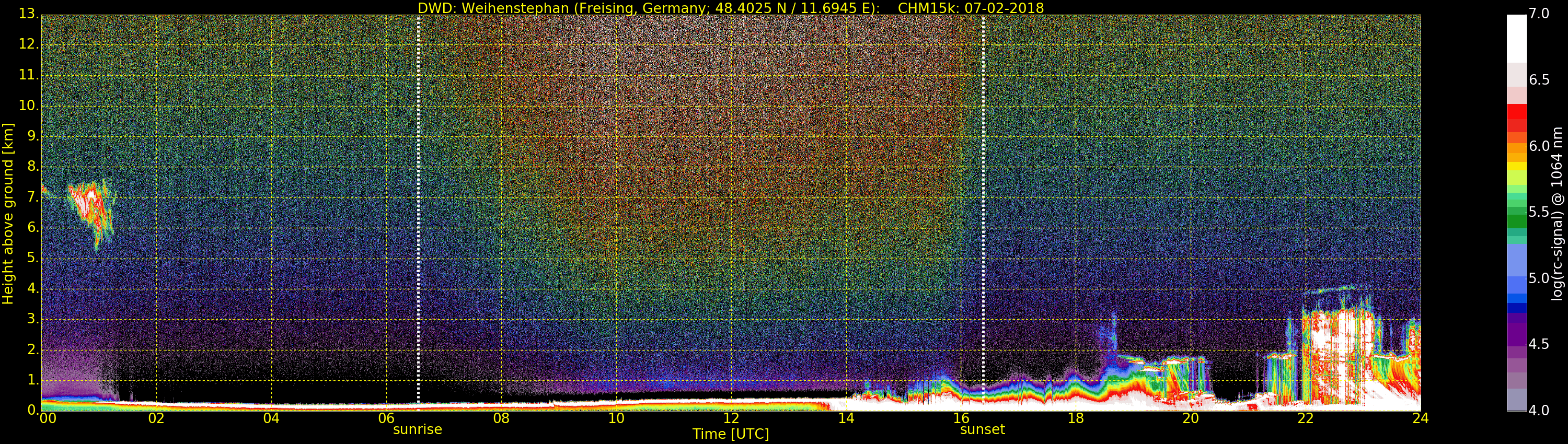
Task: Click the "7.0" colorbar tick value
Action: click(1539, 14)
